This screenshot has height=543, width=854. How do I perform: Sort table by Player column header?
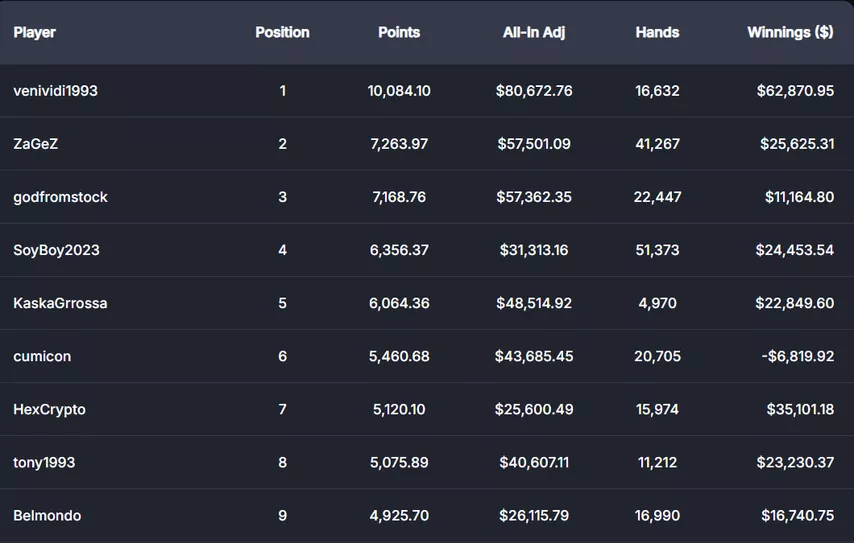[35, 32]
